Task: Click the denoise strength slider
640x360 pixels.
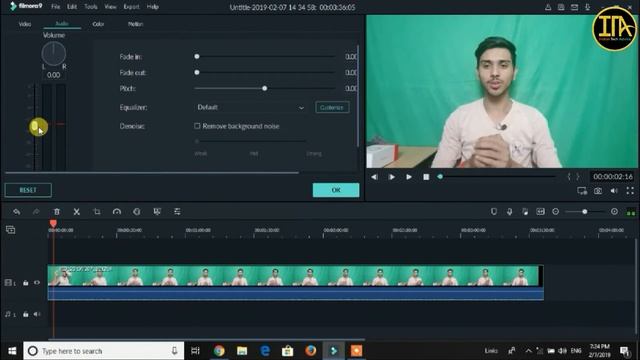Action: coord(251,141)
